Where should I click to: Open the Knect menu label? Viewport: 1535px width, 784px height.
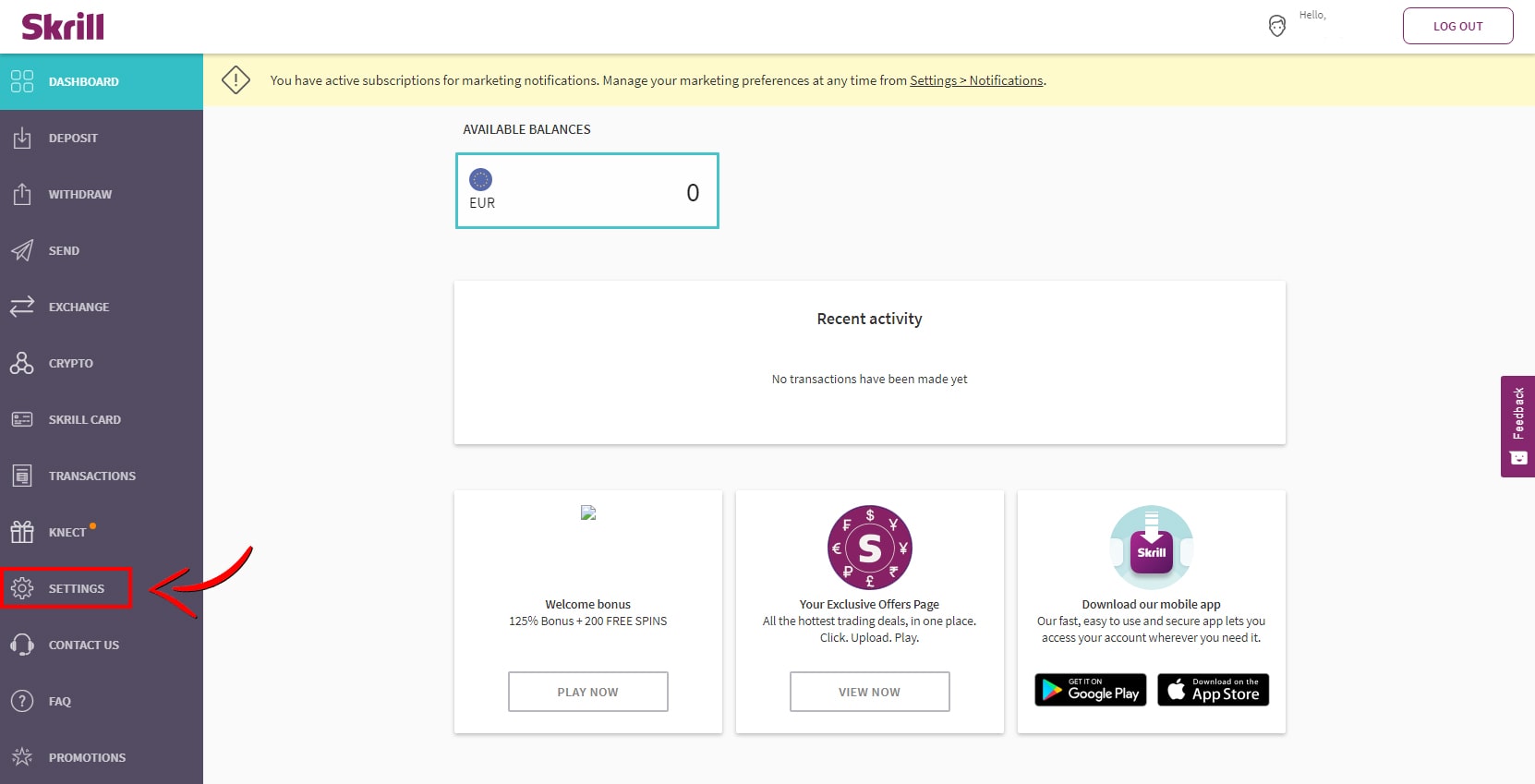click(67, 533)
